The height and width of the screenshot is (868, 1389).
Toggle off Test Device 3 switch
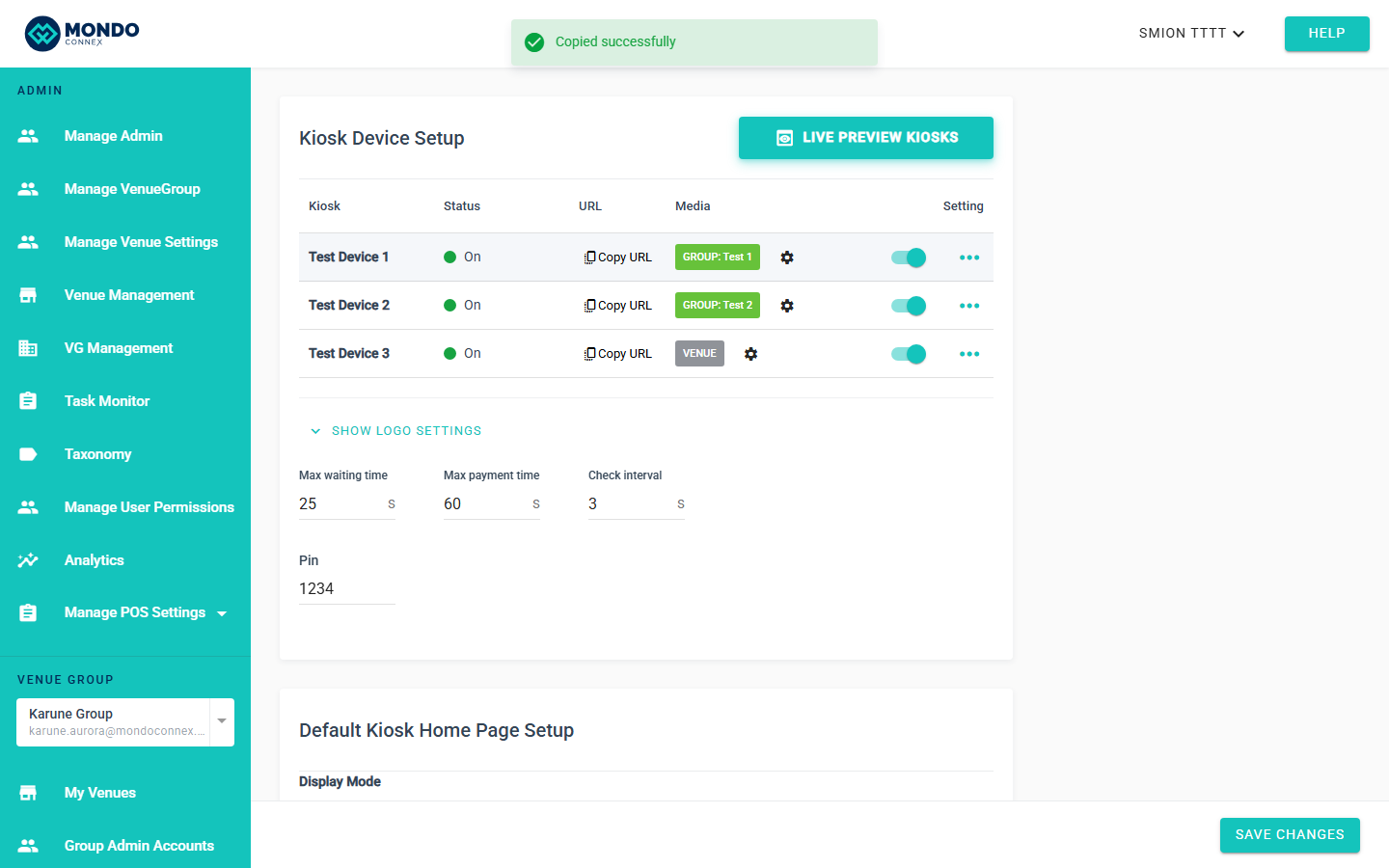909,354
